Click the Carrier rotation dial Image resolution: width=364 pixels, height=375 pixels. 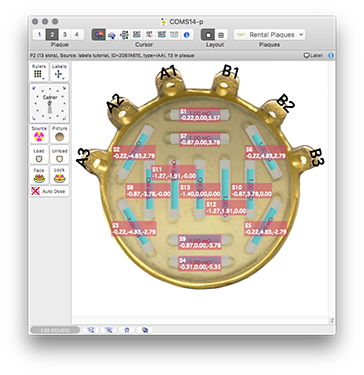50,103
